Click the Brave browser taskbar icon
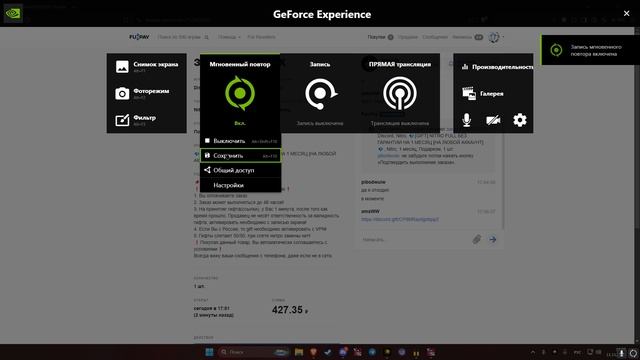Image resolution: width=640 pixels, height=360 pixels. pos(313,352)
